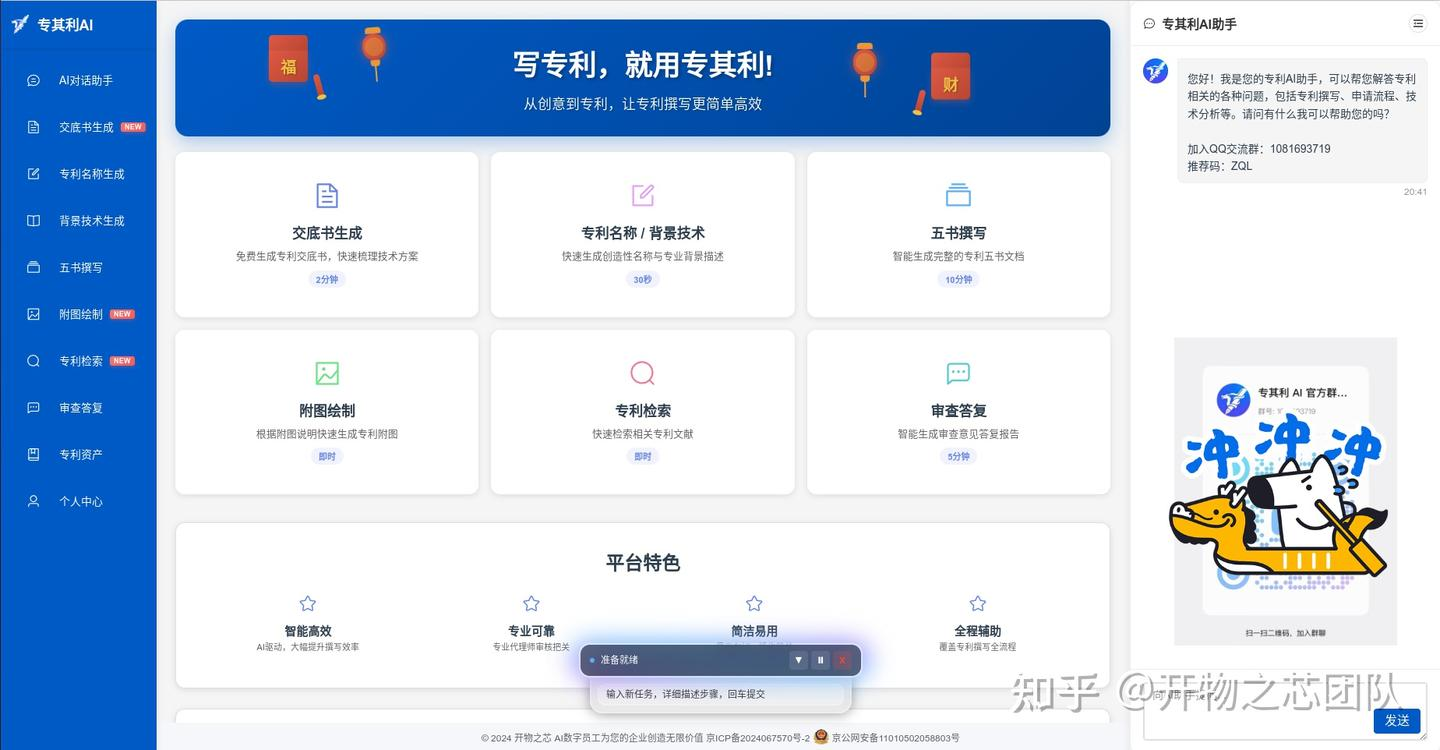Click the 审查答复 message icon in sidebar
The height and width of the screenshot is (750, 1440).
tap(34, 408)
